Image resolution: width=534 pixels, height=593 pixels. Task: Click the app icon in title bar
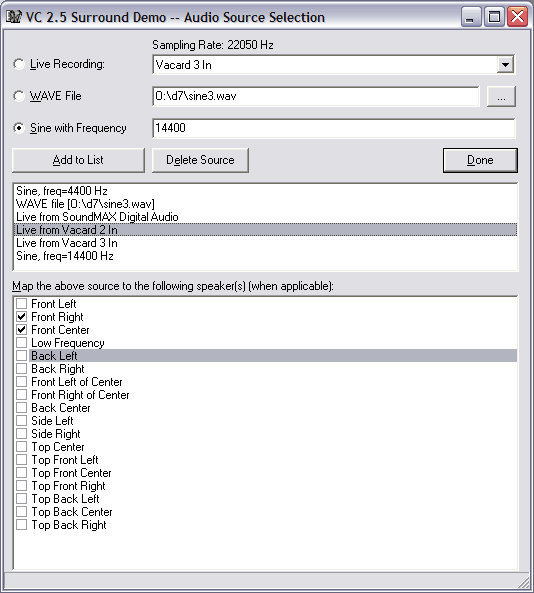[x=14, y=17]
